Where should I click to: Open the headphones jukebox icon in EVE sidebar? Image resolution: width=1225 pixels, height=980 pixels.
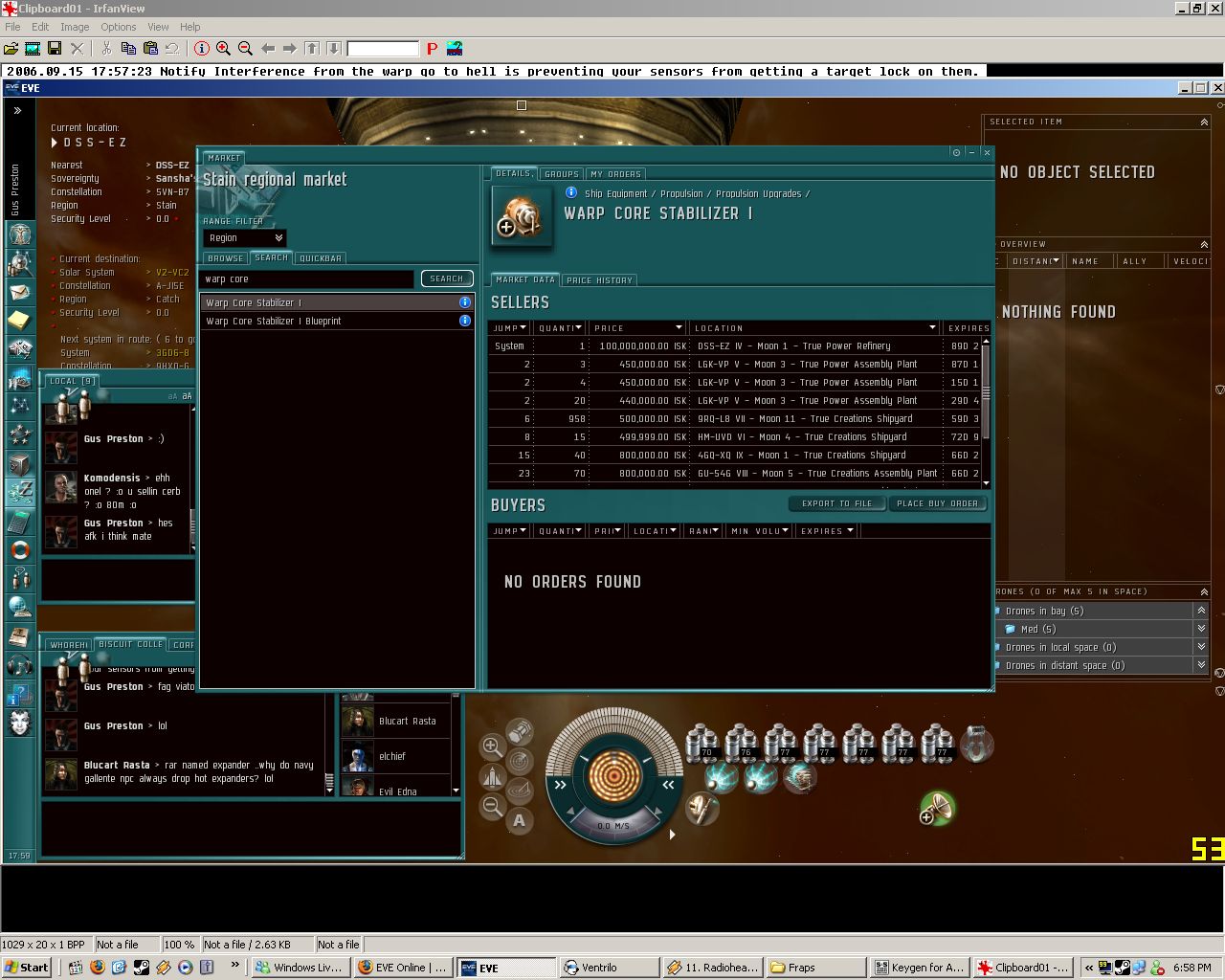(x=20, y=665)
